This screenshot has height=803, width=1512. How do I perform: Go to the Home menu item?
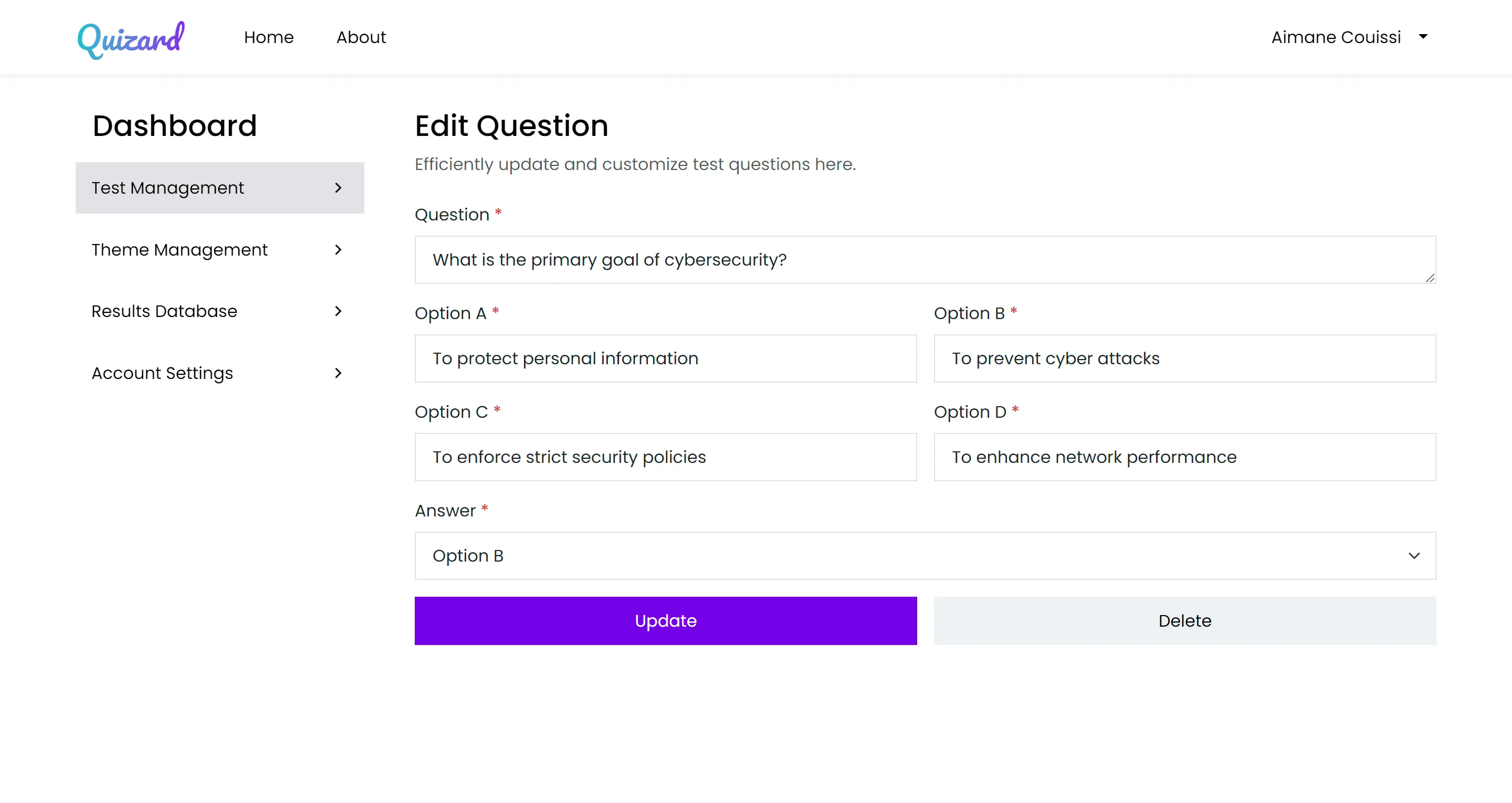tap(269, 38)
